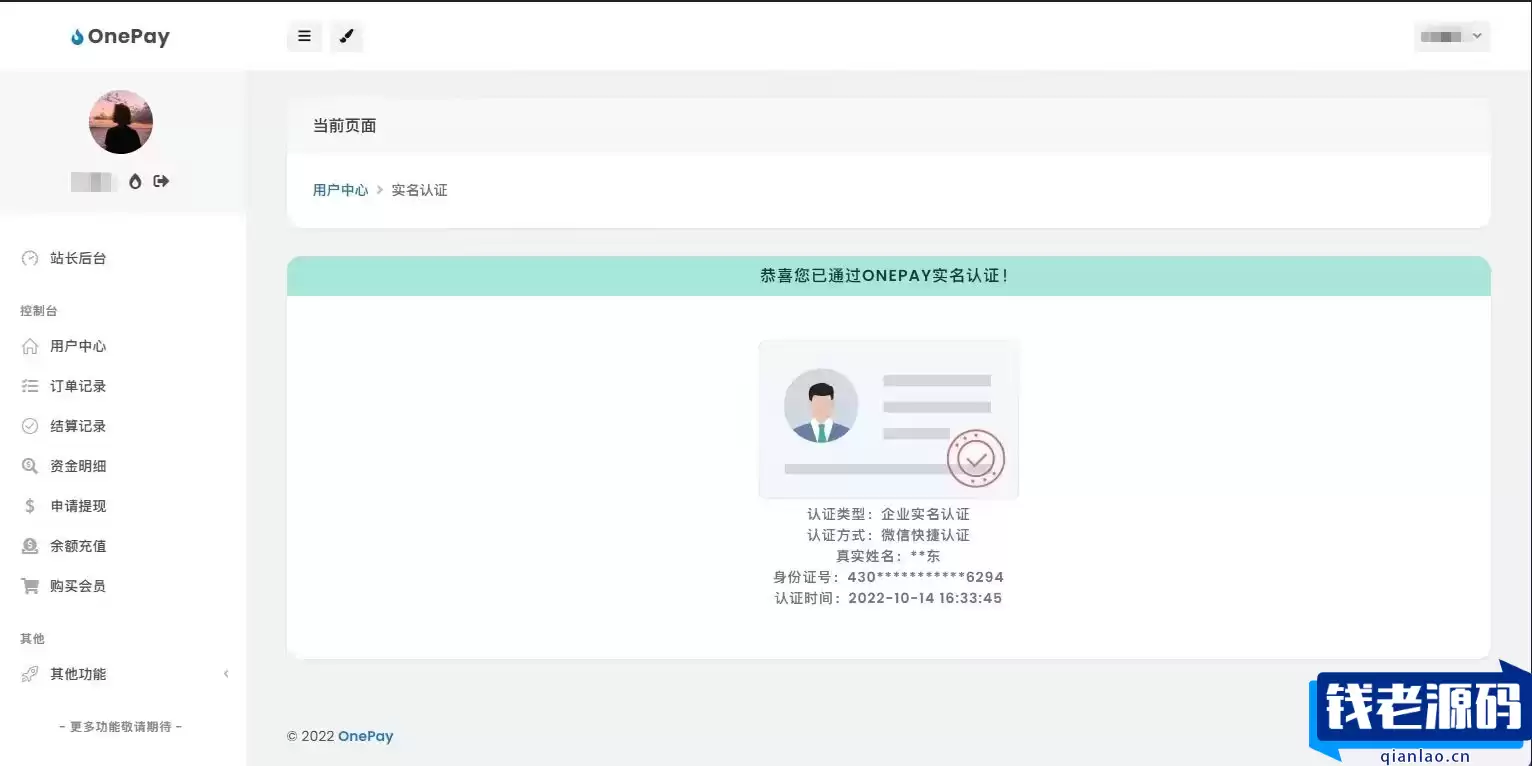Click the 用户中心 breadcrumb link

[340, 190]
